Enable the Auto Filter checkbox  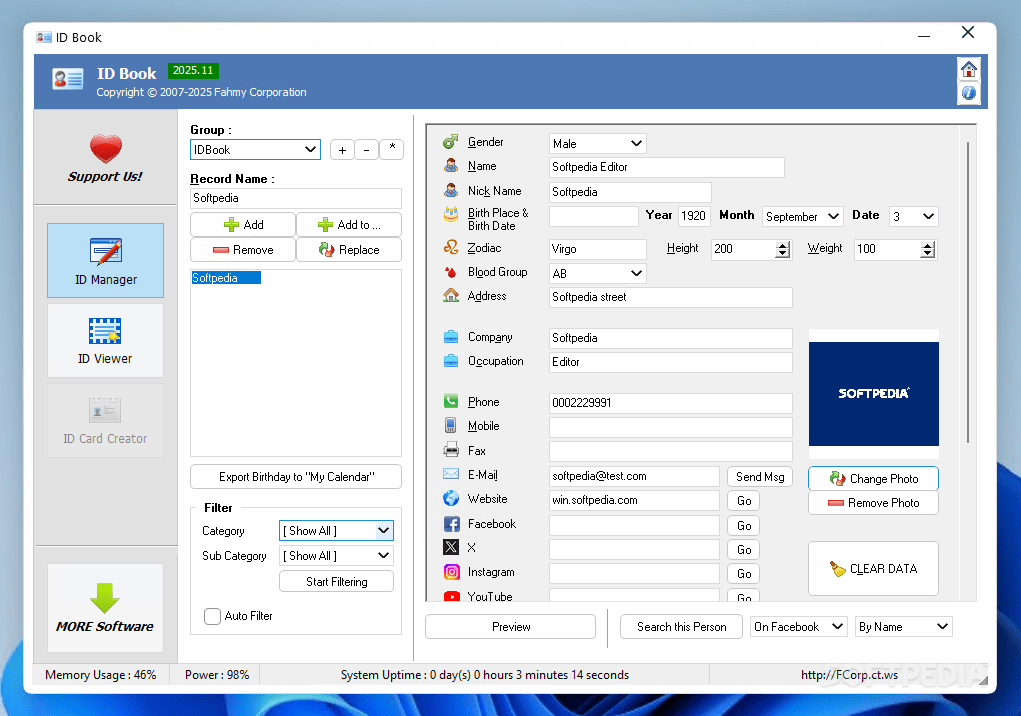pos(212,616)
